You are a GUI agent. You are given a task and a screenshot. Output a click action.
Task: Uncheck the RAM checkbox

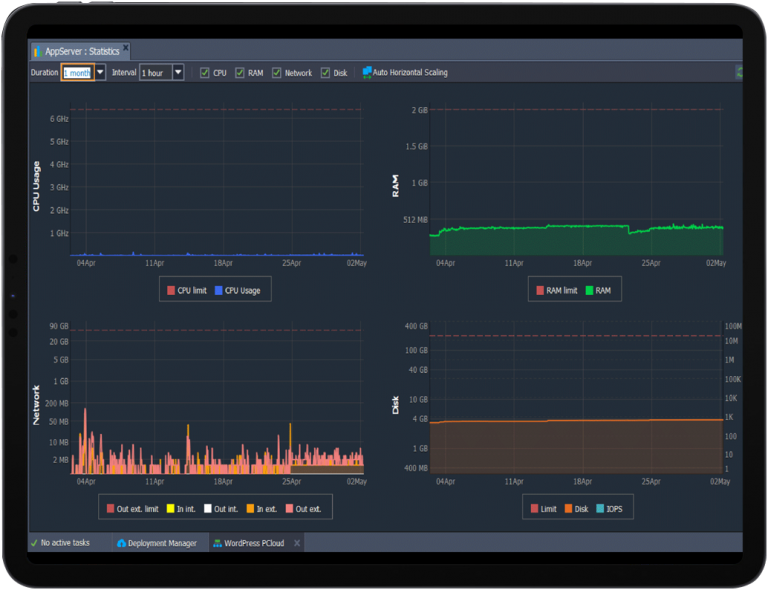click(240, 73)
